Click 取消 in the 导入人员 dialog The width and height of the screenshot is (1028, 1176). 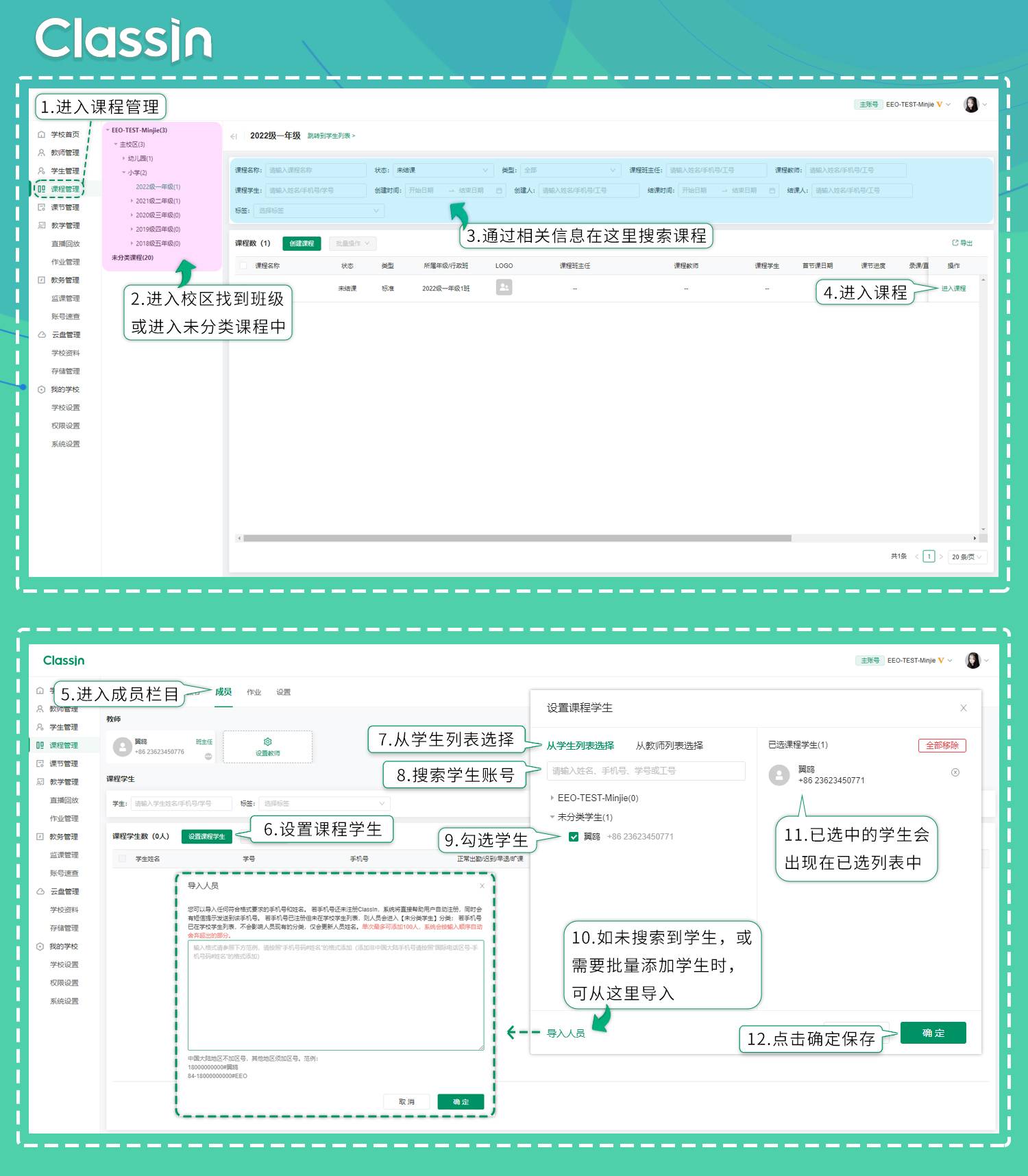(x=407, y=1102)
